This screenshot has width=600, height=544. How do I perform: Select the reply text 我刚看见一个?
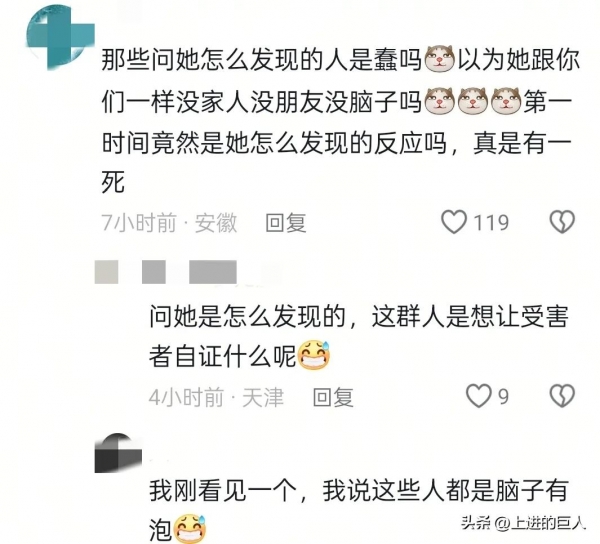[359, 510]
